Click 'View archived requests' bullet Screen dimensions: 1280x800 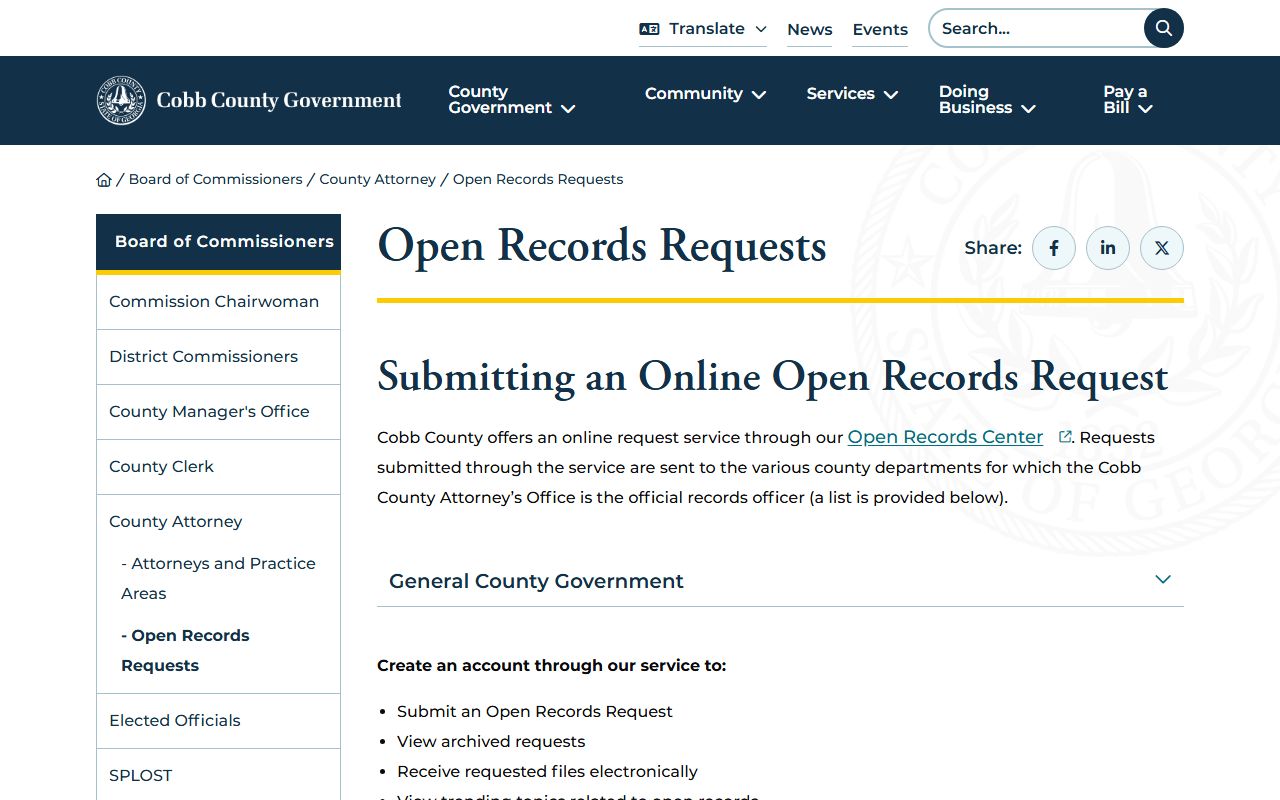click(491, 741)
